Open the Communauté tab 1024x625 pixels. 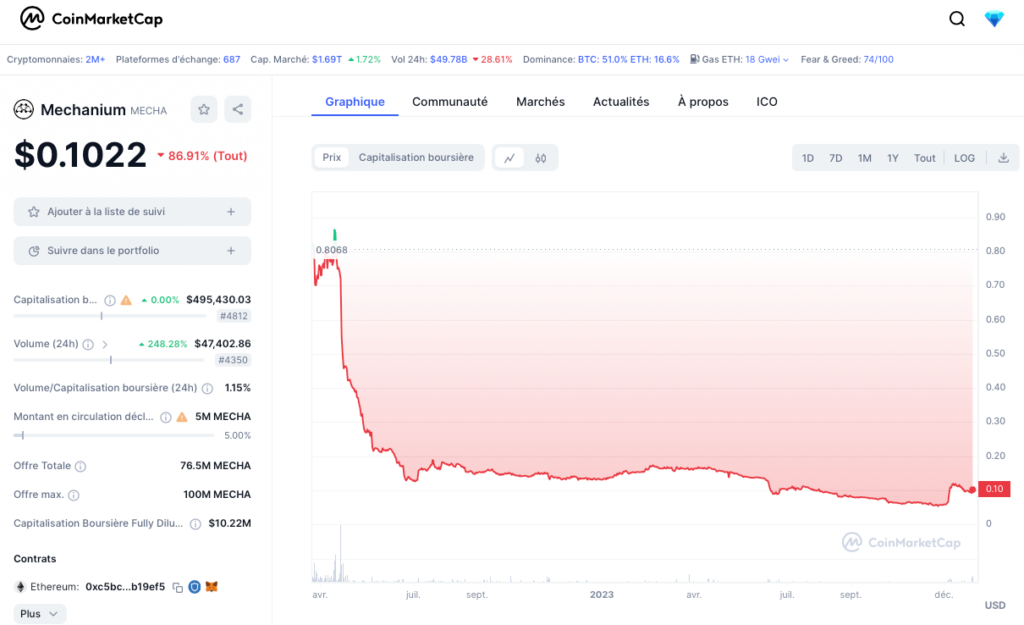point(448,101)
